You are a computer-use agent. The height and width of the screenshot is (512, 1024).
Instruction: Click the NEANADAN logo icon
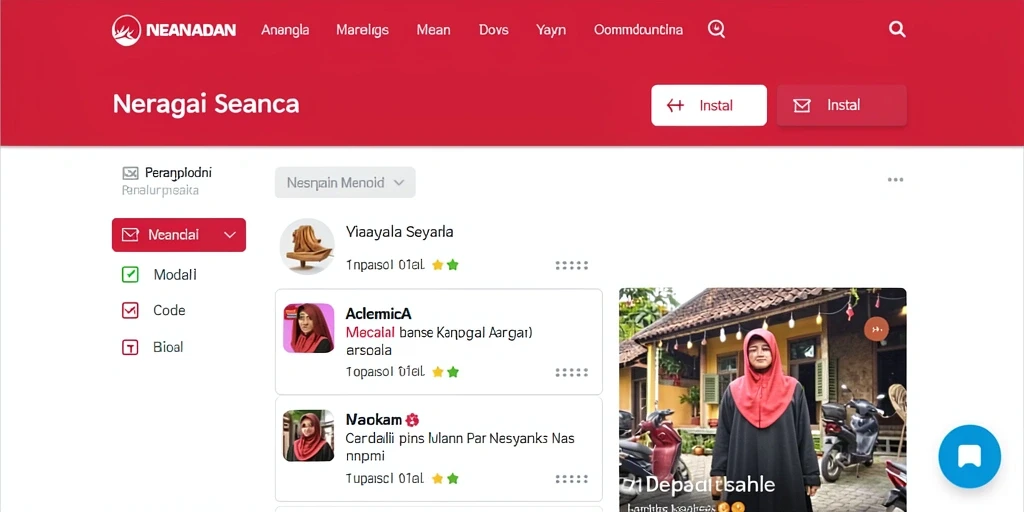126,30
